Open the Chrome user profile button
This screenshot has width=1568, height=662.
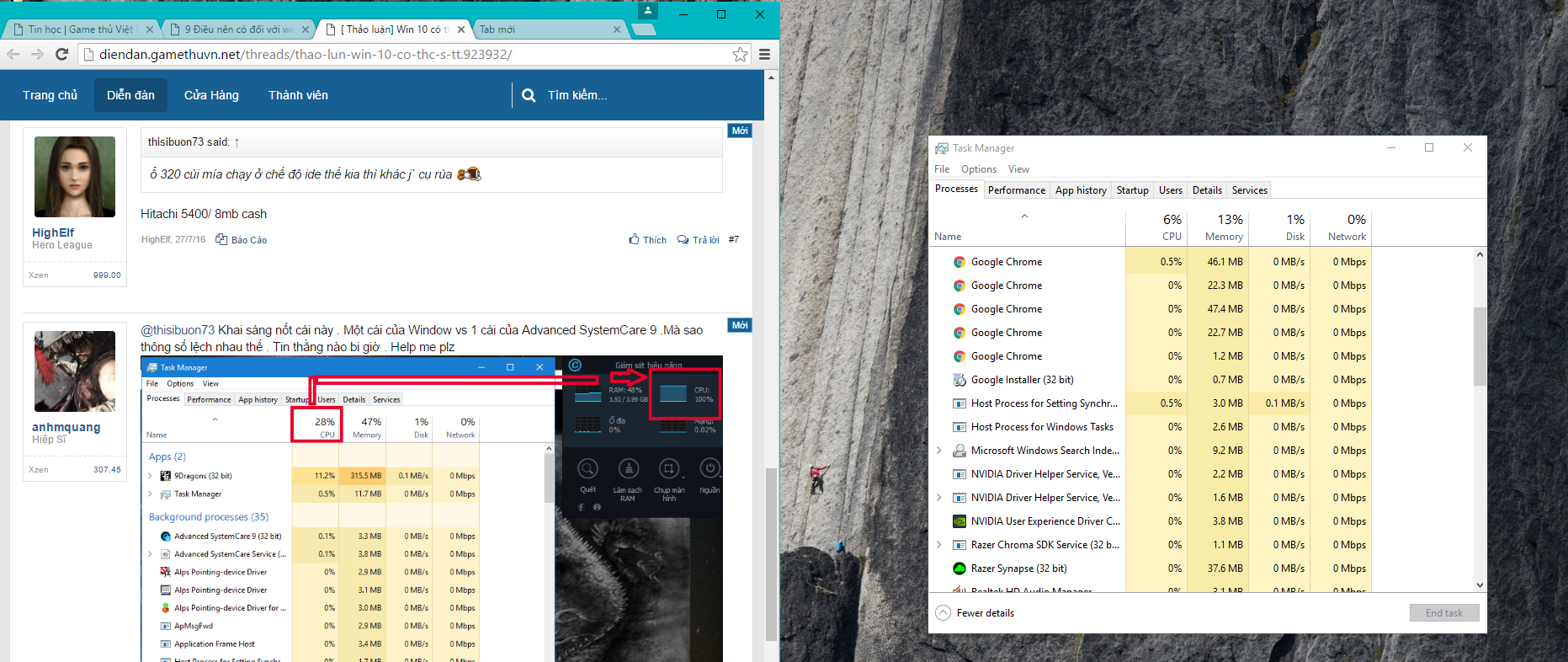(x=647, y=11)
